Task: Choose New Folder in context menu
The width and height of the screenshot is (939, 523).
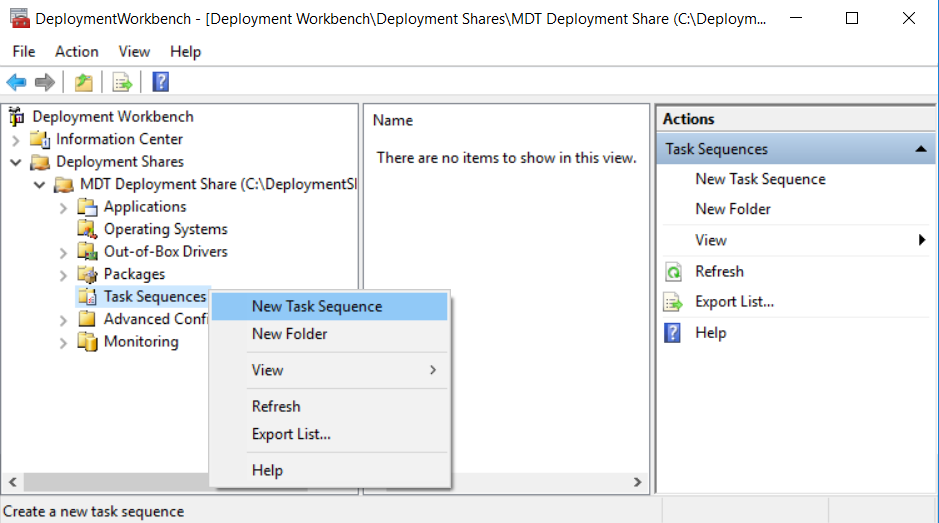Action: pyautogui.click(x=329, y=334)
